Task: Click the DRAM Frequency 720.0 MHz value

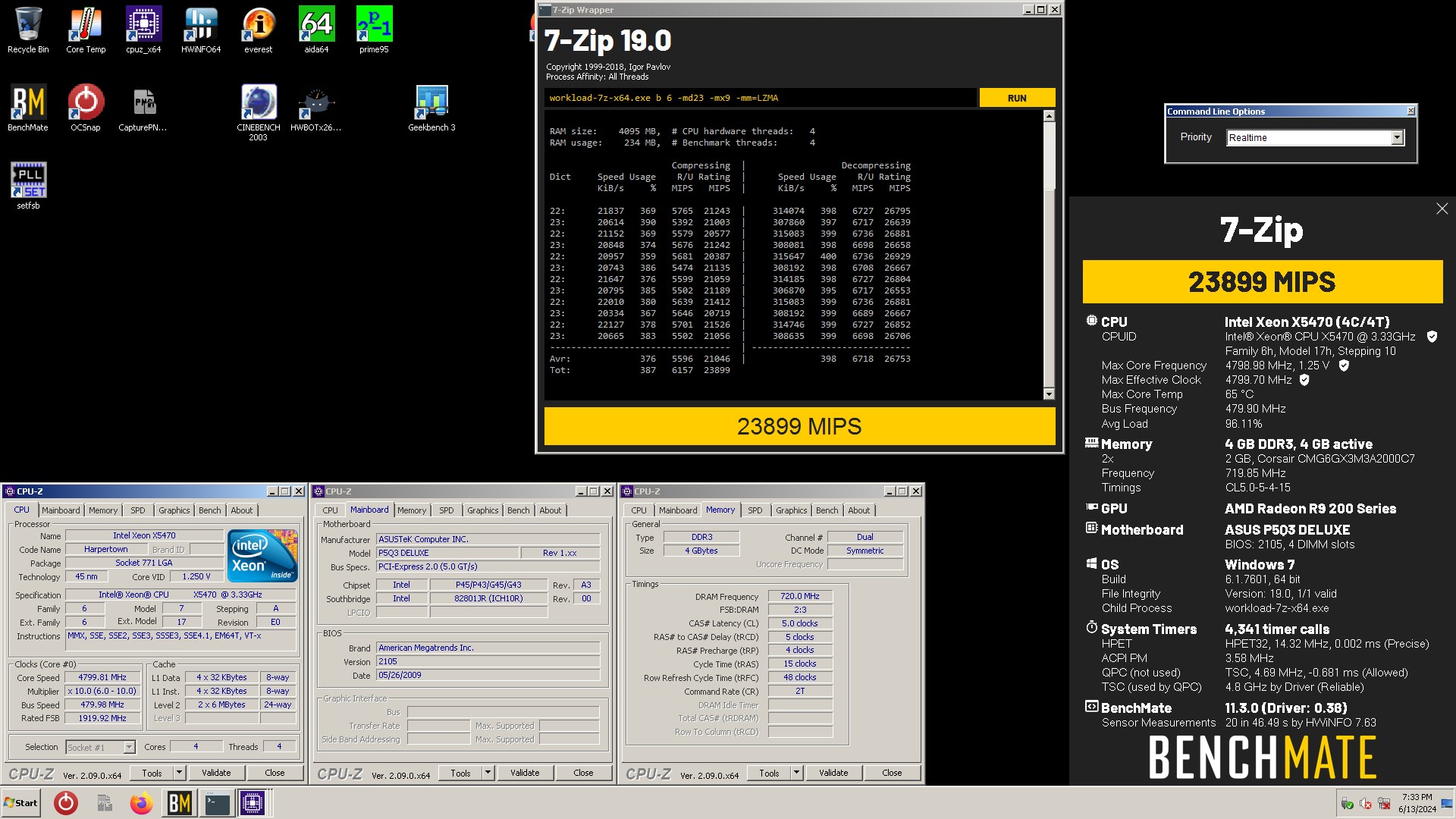Action: [800, 596]
